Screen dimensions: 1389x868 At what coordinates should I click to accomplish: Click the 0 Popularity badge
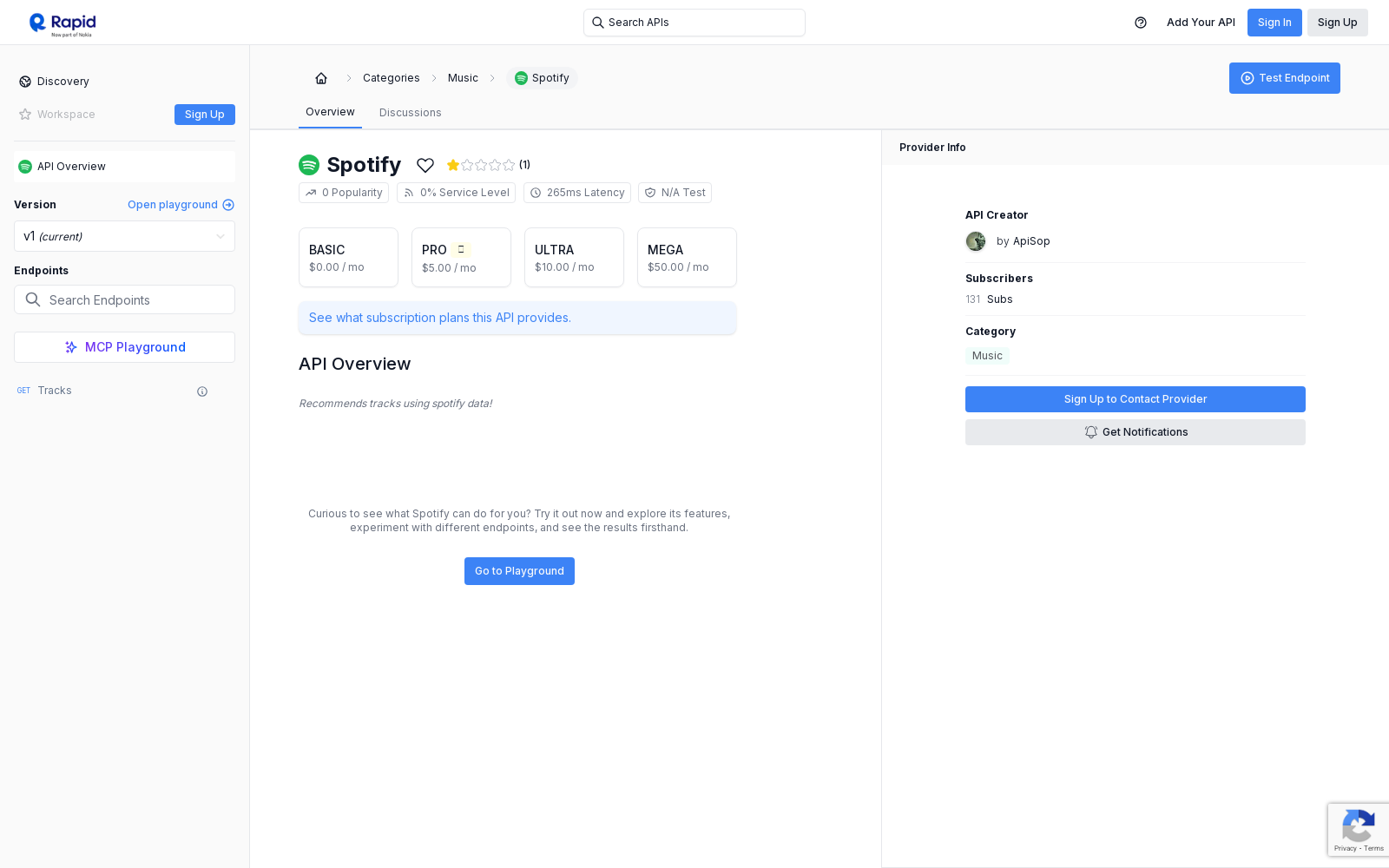[344, 193]
